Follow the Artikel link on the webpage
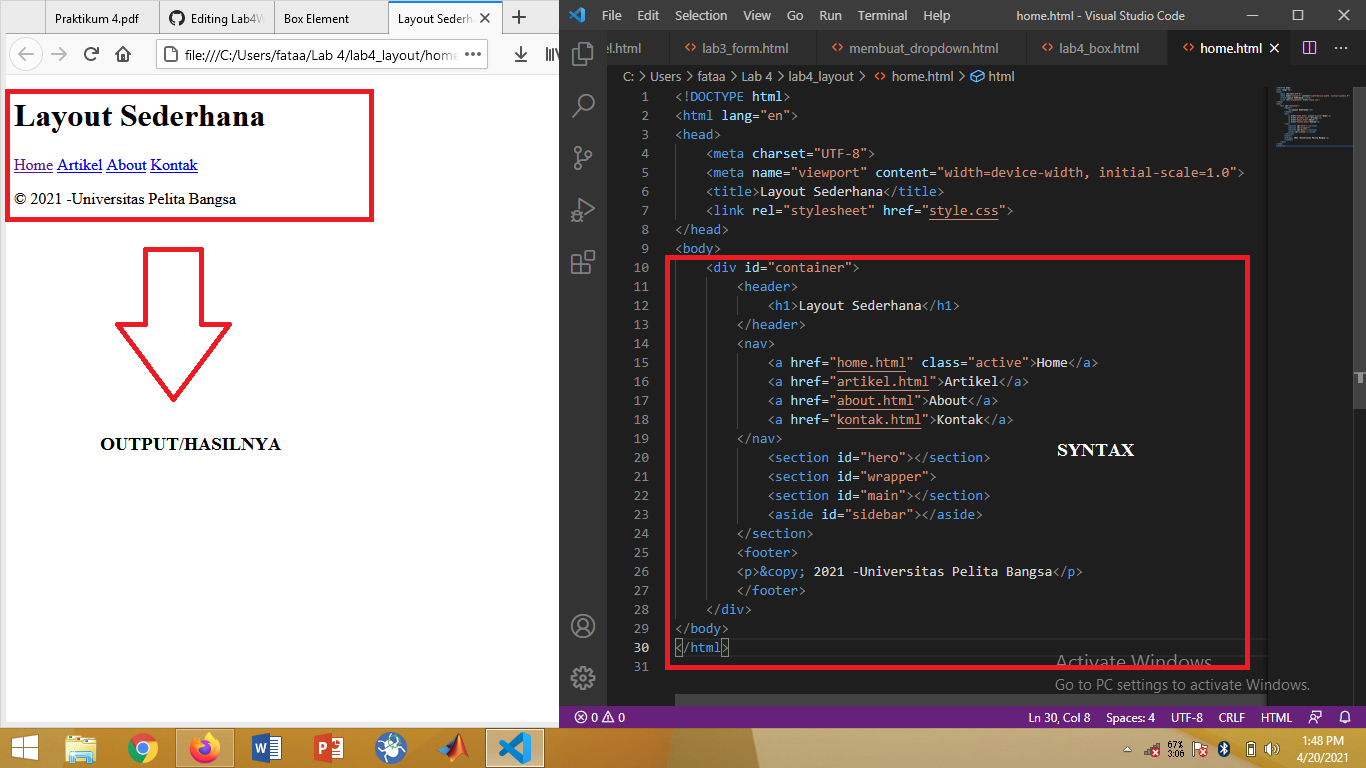The image size is (1366, 768). click(79, 165)
